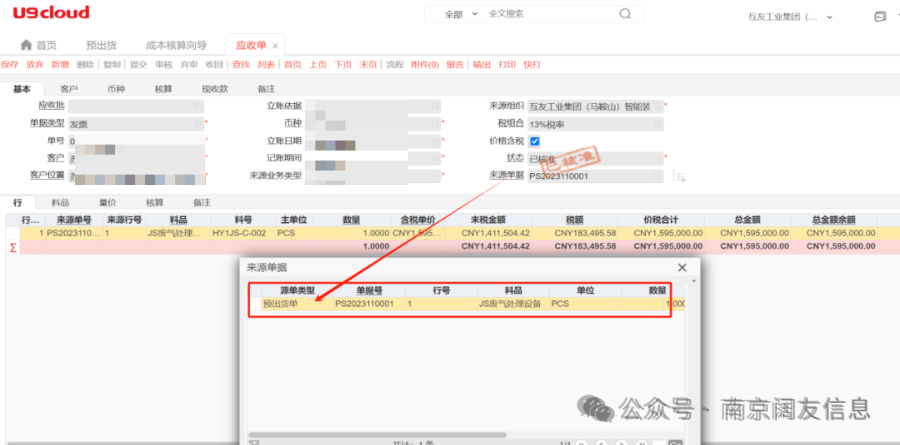This screenshot has height=445, width=900.
Task: Click the CNY183,495.58 cell in first row
Action: (575, 233)
